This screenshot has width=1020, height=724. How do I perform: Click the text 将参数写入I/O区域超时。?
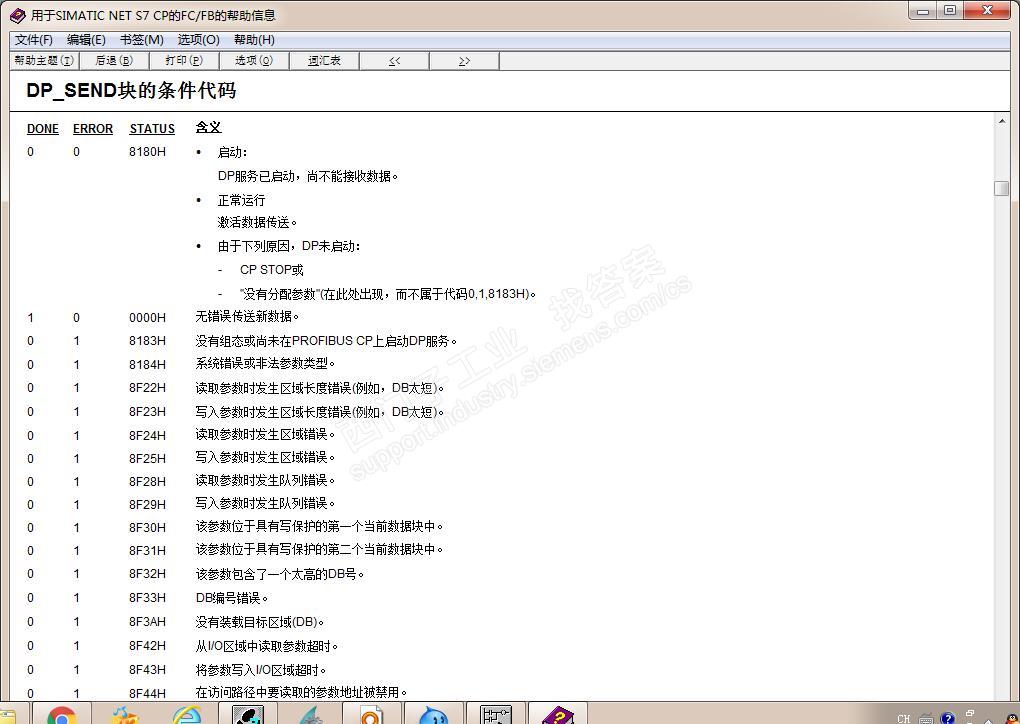[261, 669]
